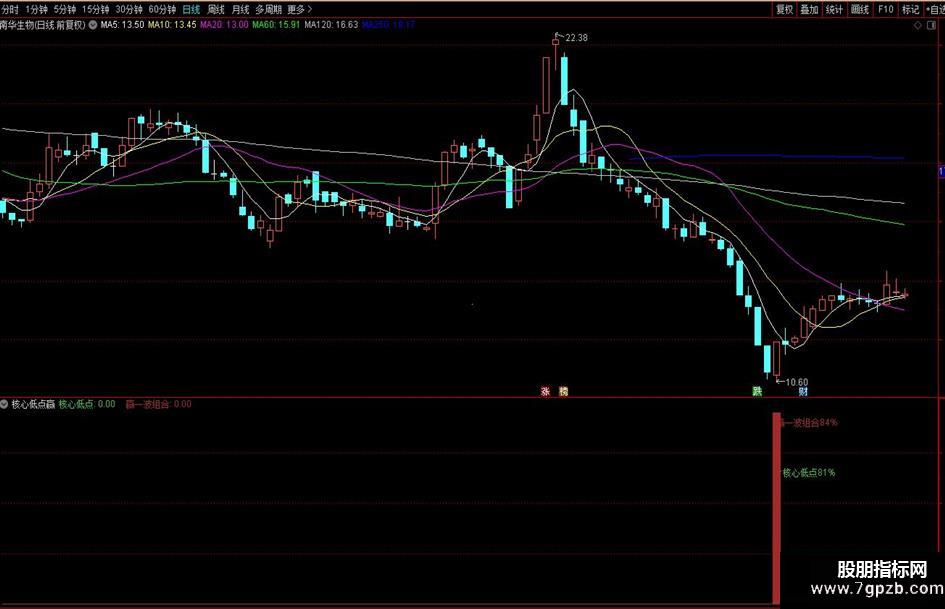Click the MA5: 13.50 label
This screenshot has height=609, width=945.
[x=122, y=25]
